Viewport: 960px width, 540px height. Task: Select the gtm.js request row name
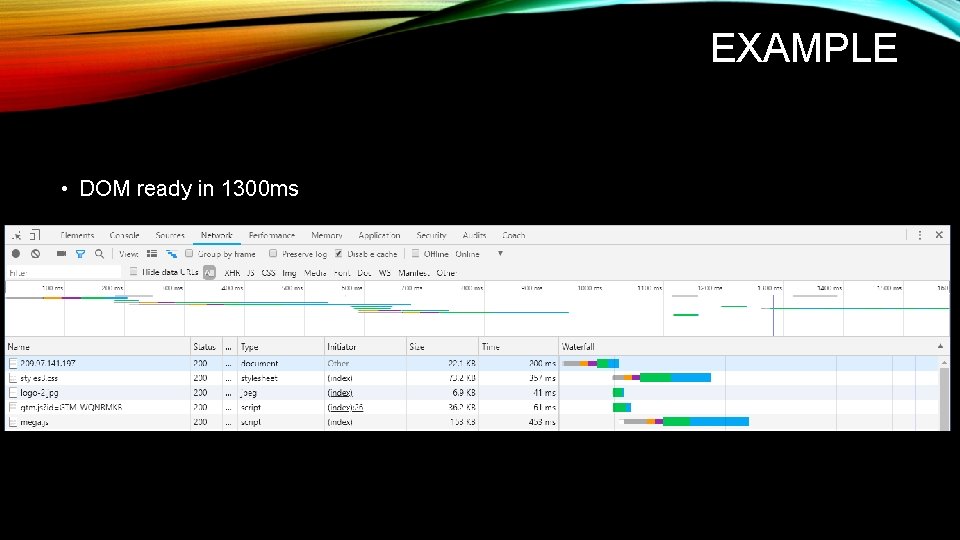(71, 408)
